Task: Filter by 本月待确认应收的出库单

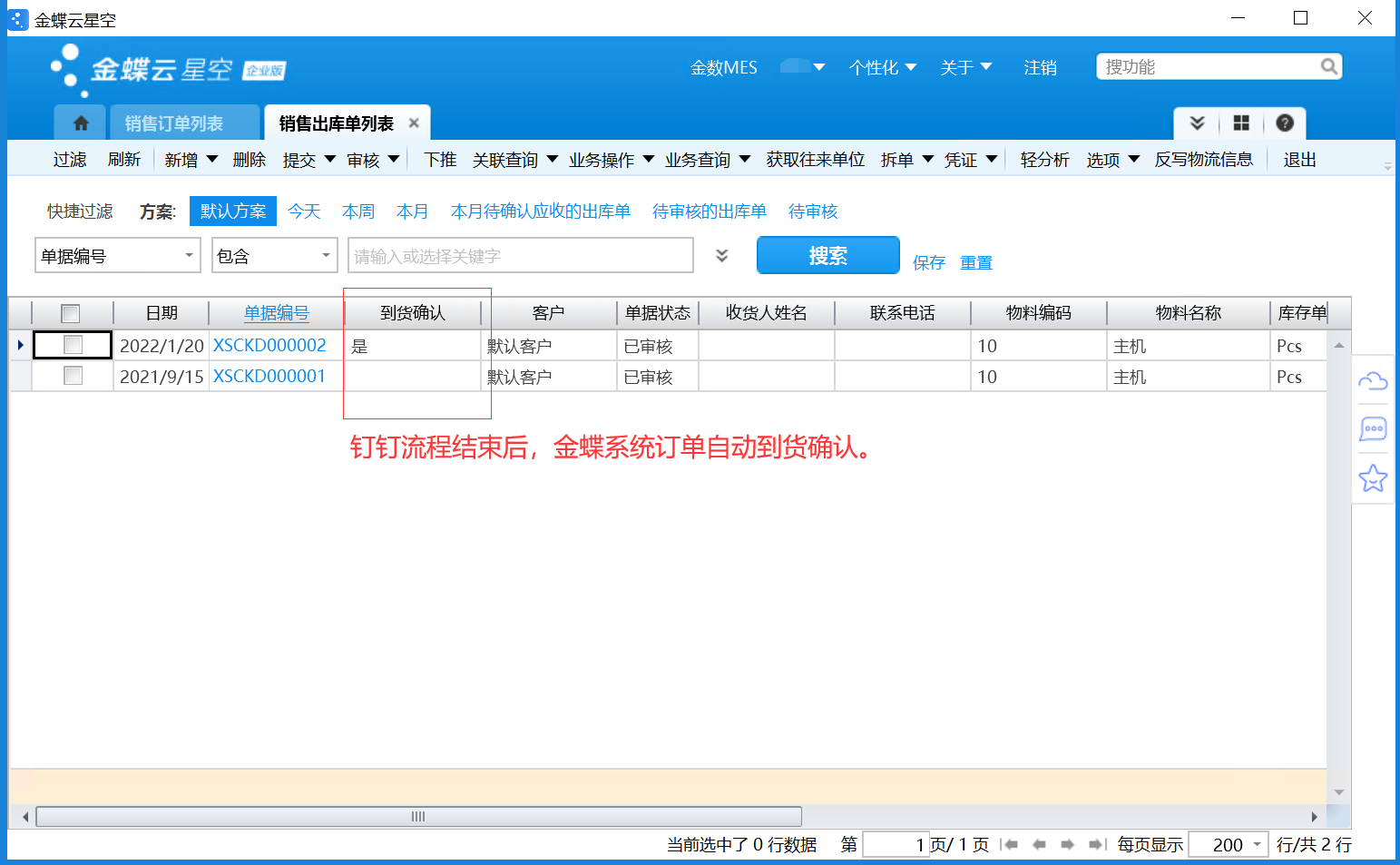Action: click(x=541, y=211)
